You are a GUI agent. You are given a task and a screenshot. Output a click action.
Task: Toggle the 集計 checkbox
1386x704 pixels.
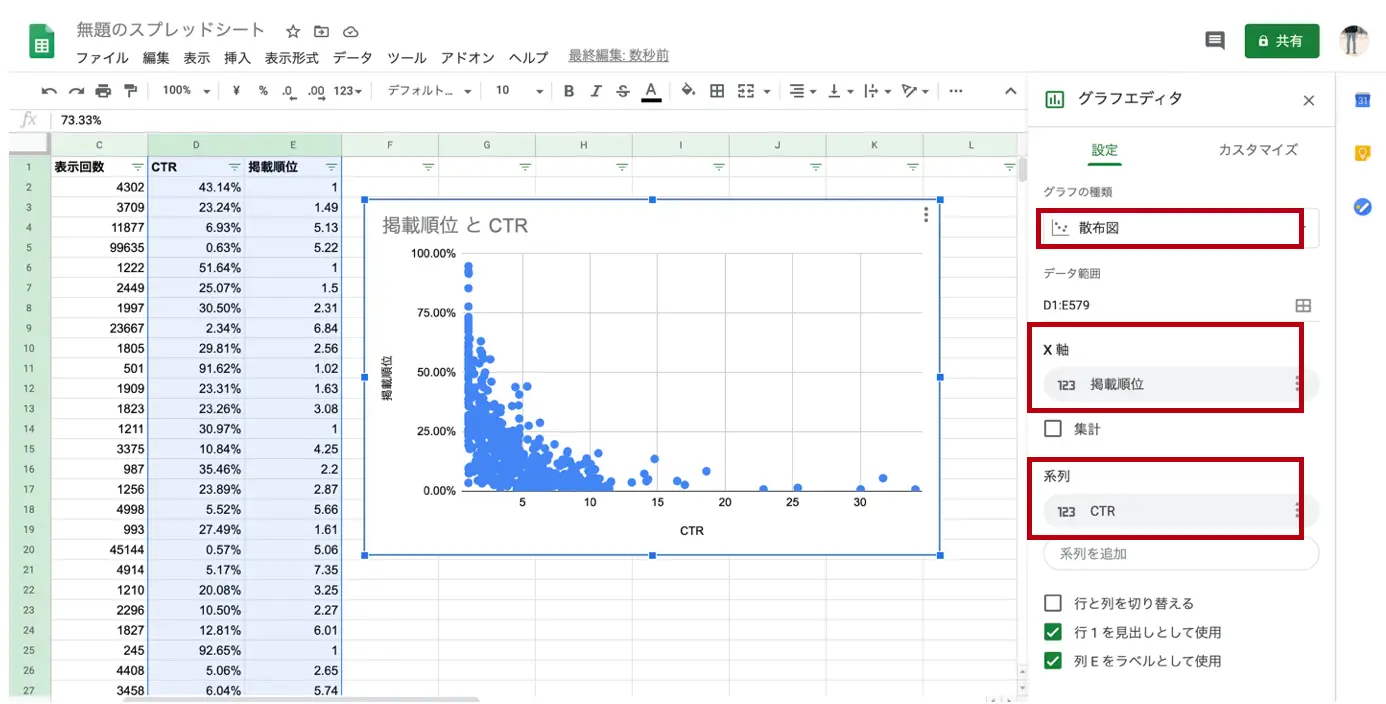[1052, 429]
